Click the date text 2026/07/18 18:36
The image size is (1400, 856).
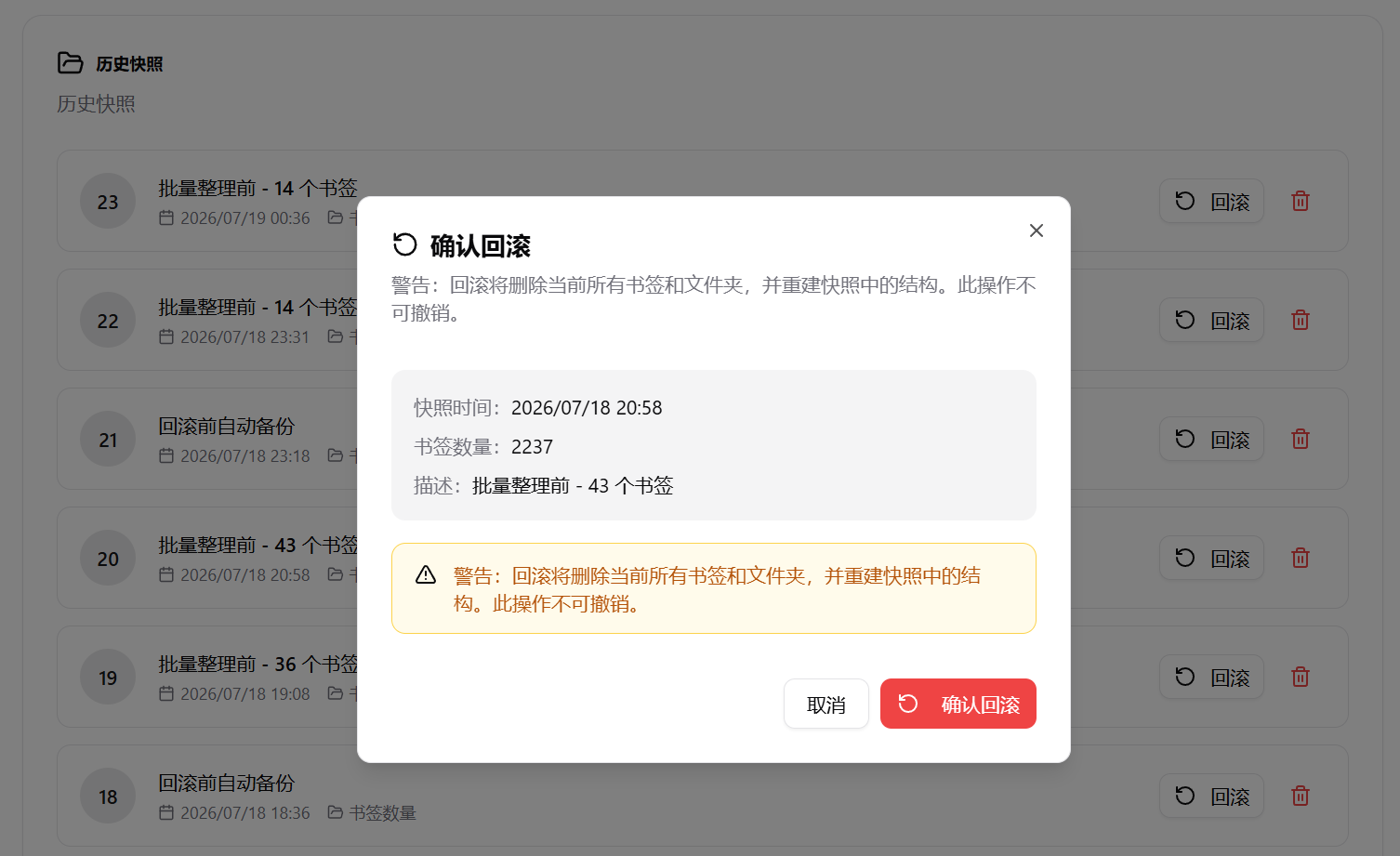tap(245, 813)
